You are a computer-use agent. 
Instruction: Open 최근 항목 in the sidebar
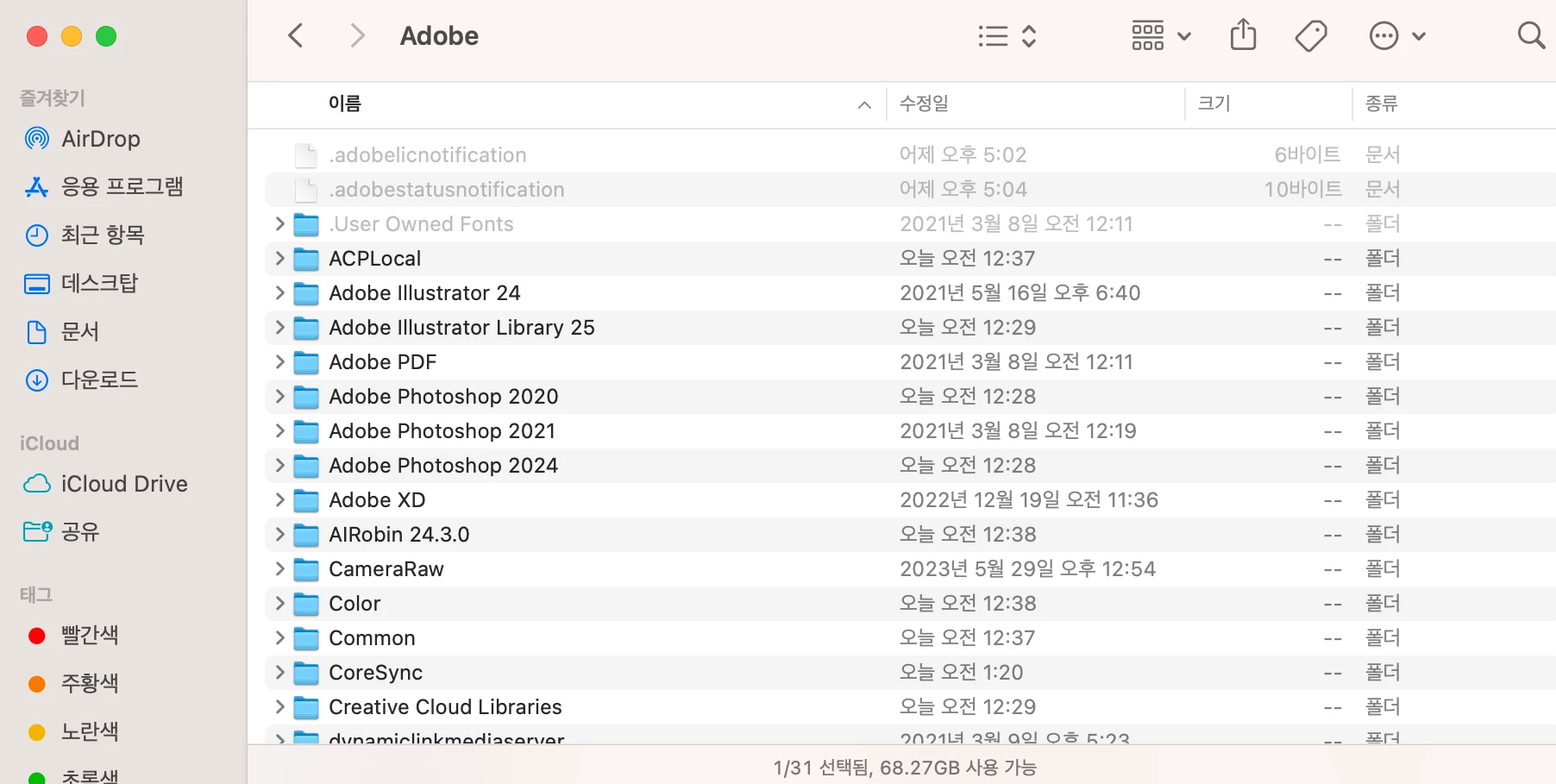pos(85,235)
